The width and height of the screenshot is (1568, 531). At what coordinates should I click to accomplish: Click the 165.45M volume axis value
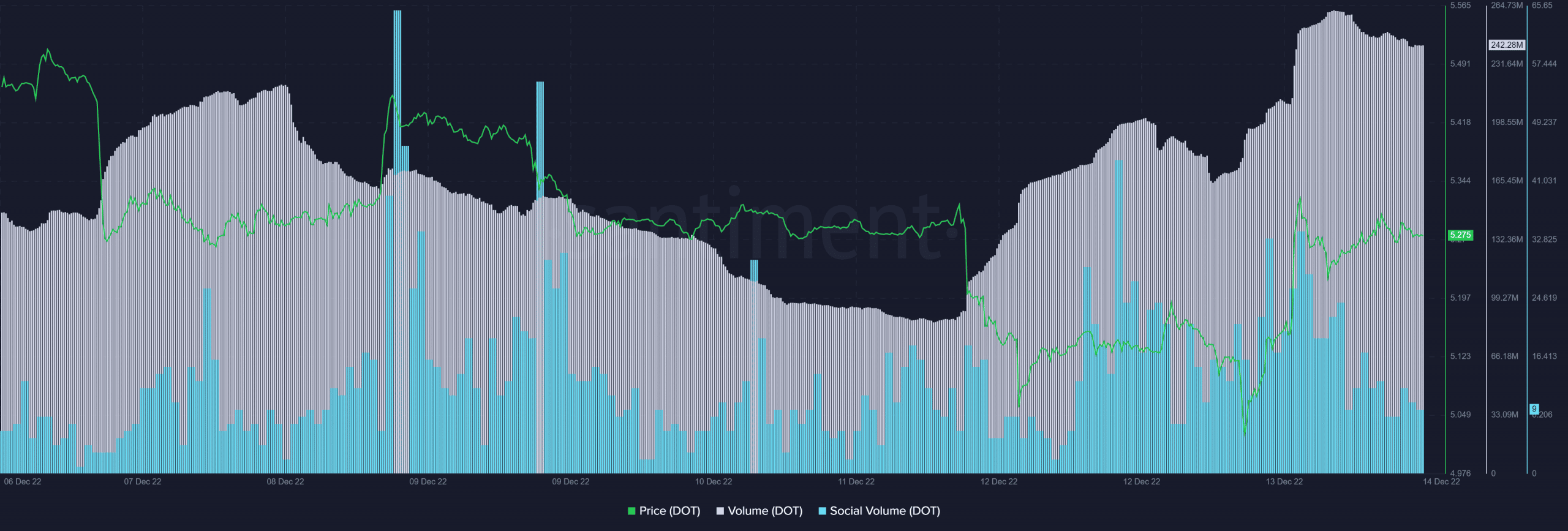[1507, 181]
